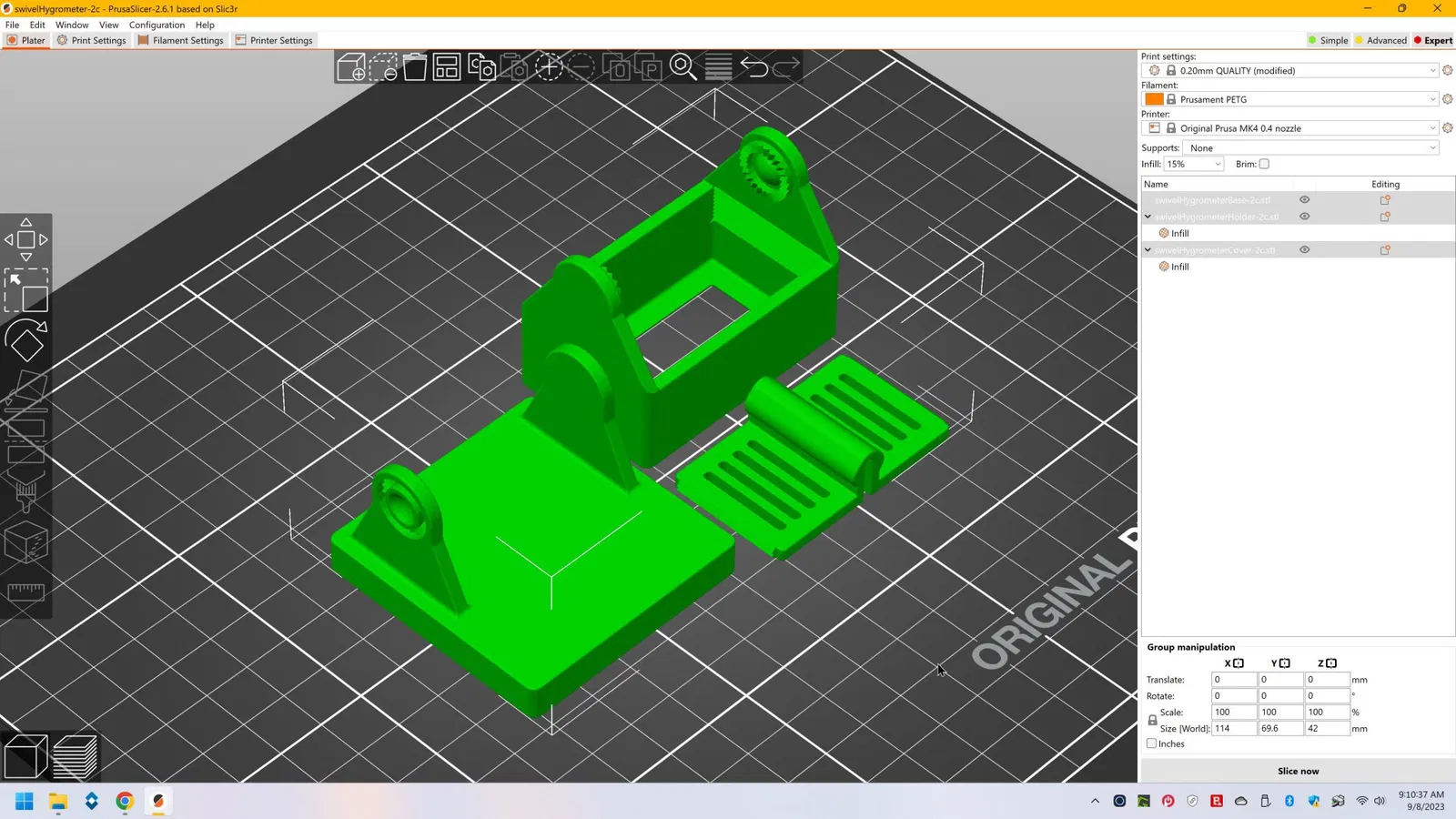
Task: Click the Undo arrow icon
Action: click(753, 67)
